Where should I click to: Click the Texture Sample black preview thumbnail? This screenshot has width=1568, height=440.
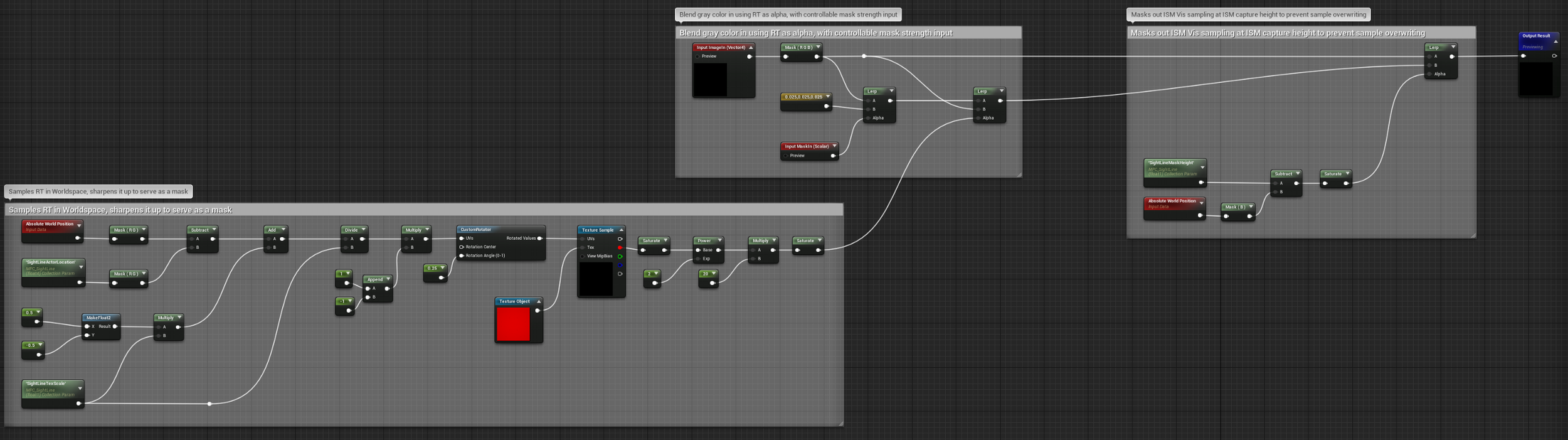(x=595, y=279)
